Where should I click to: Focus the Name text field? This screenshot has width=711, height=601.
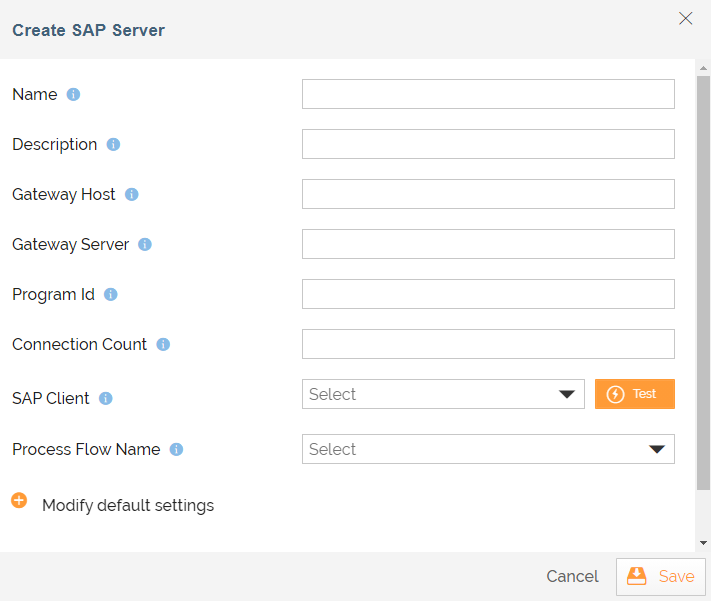pyautogui.click(x=488, y=94)
